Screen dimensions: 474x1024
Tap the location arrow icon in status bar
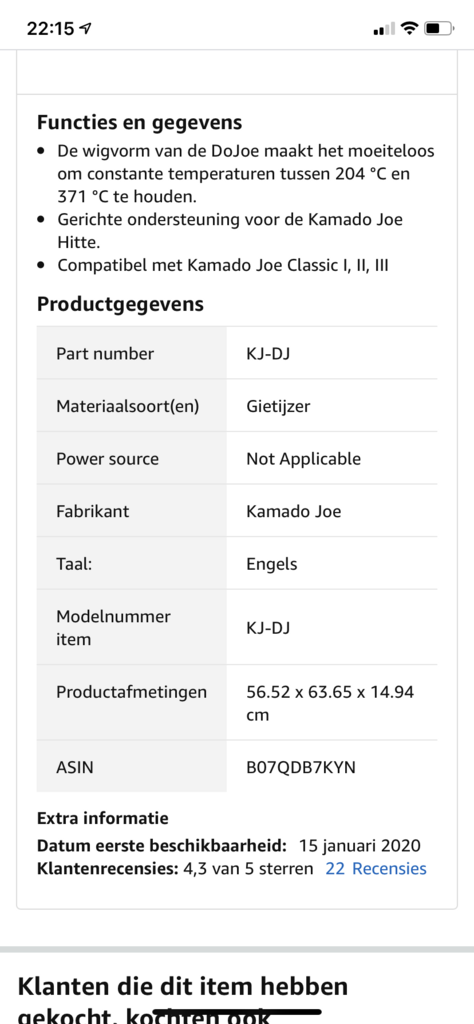click(x=86, y=28)
